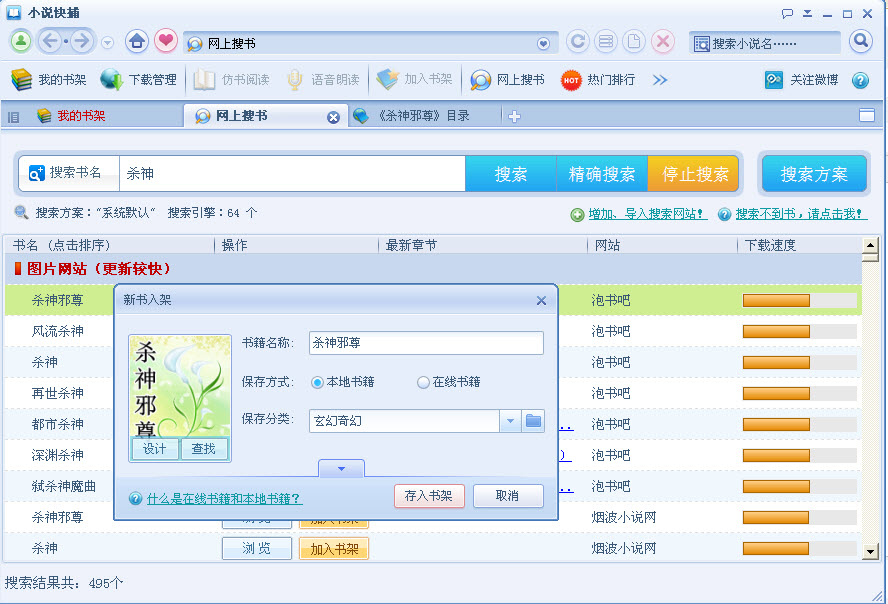The height and width of the screenshot is (604, 888).
Task: Click 网上搜书 toolbar button
Action: click(507, 80)
